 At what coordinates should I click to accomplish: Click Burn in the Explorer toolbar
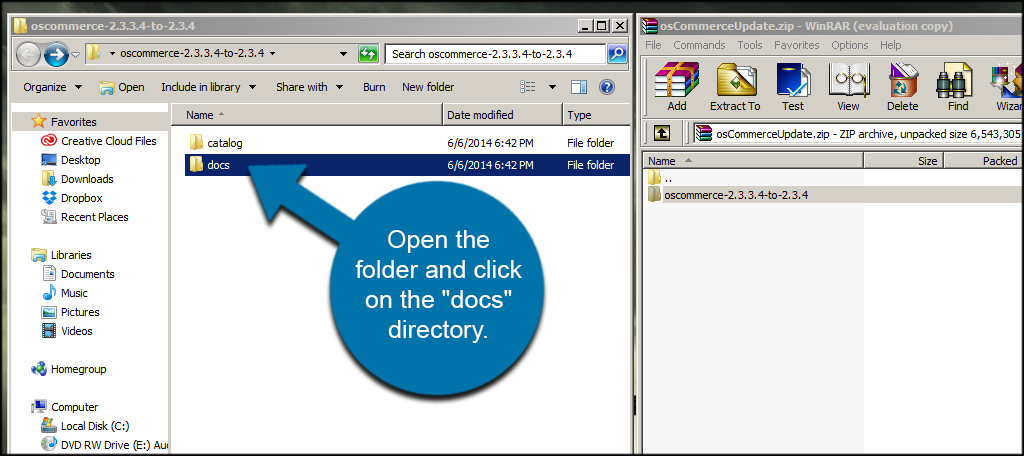click(x=374, y=87)
